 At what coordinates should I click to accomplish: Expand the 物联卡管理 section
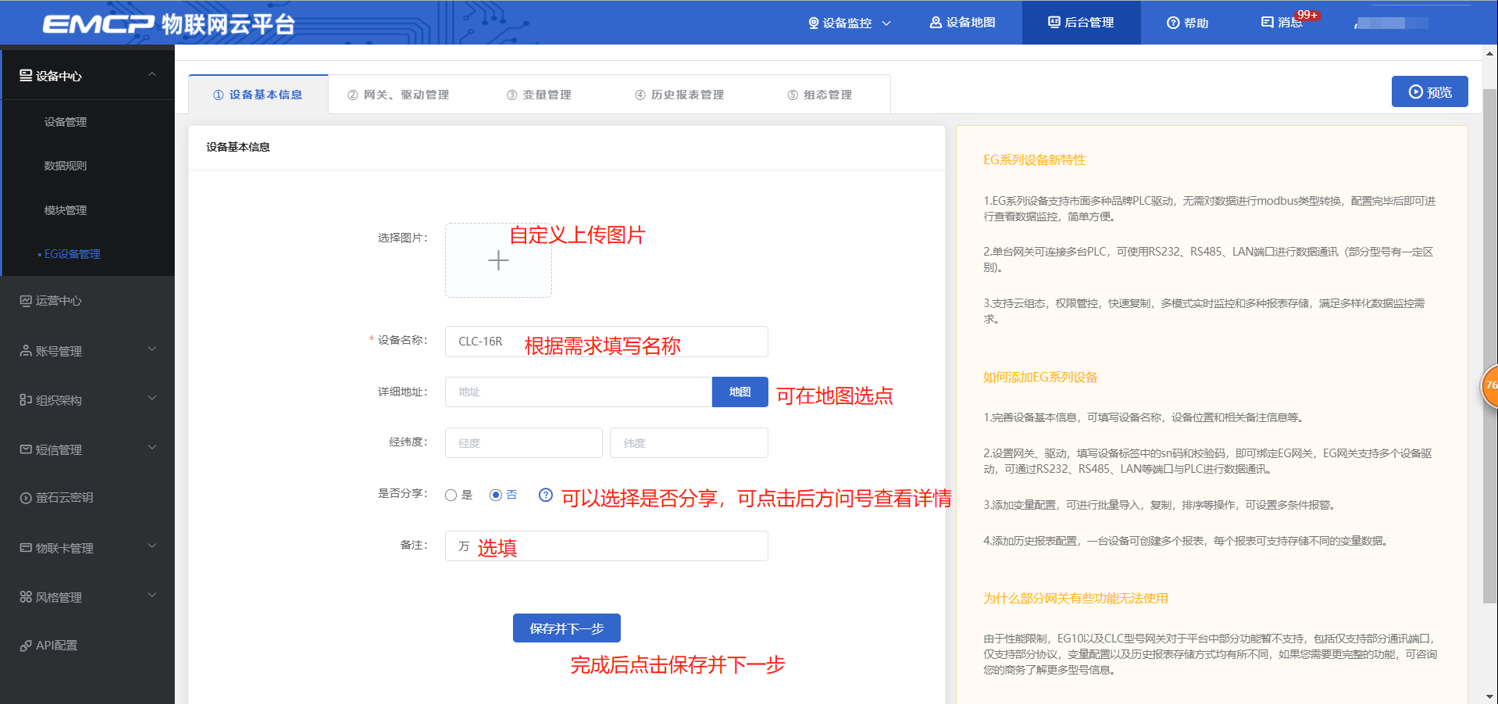(152, 546)
